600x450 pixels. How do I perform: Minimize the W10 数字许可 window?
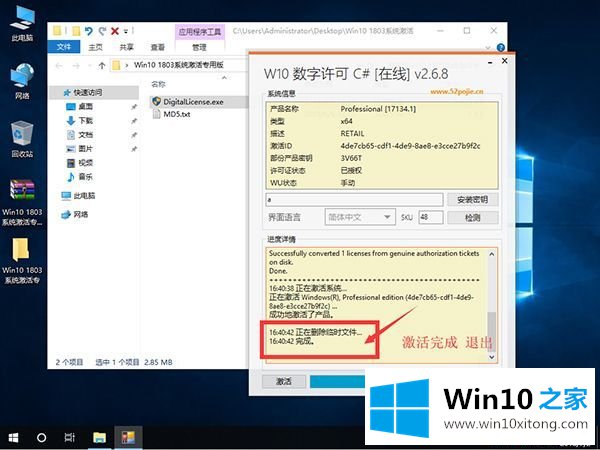(490, 62)
